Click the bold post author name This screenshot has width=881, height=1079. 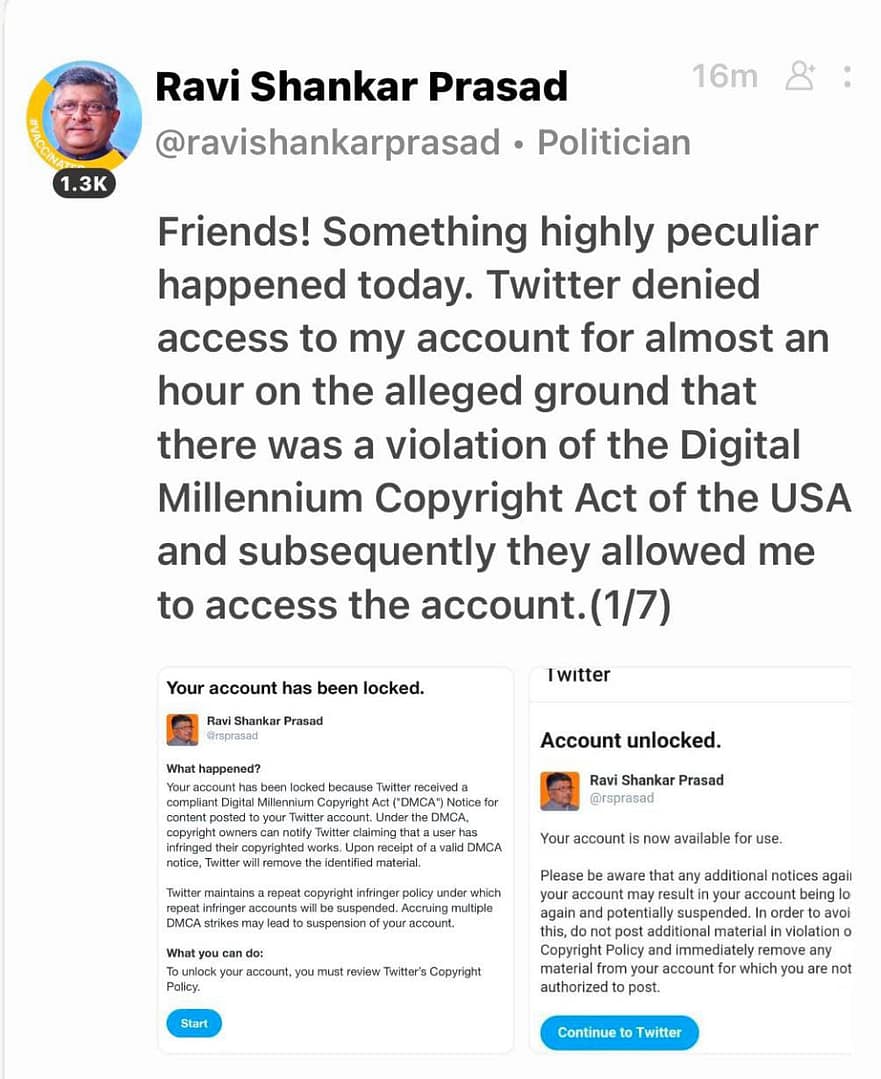tap(361, 87)
